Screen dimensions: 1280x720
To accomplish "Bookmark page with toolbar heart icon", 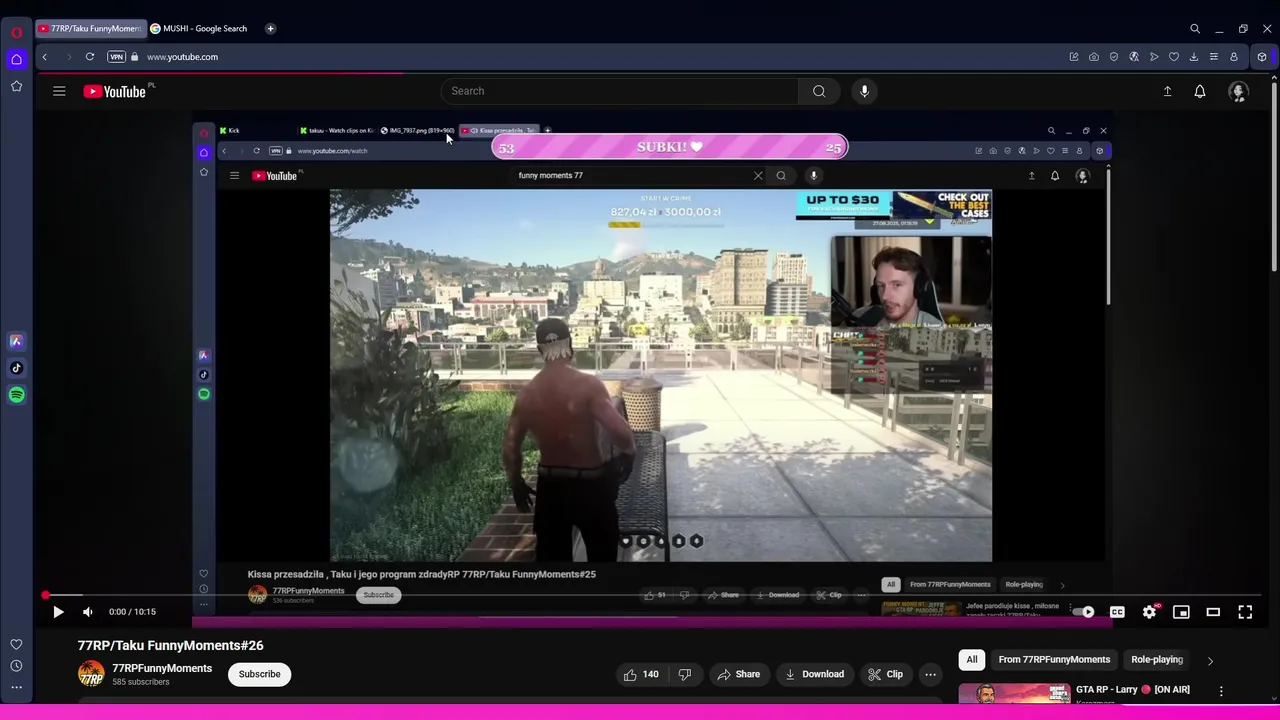I will pyautogui.click(x=1174, y=57).
